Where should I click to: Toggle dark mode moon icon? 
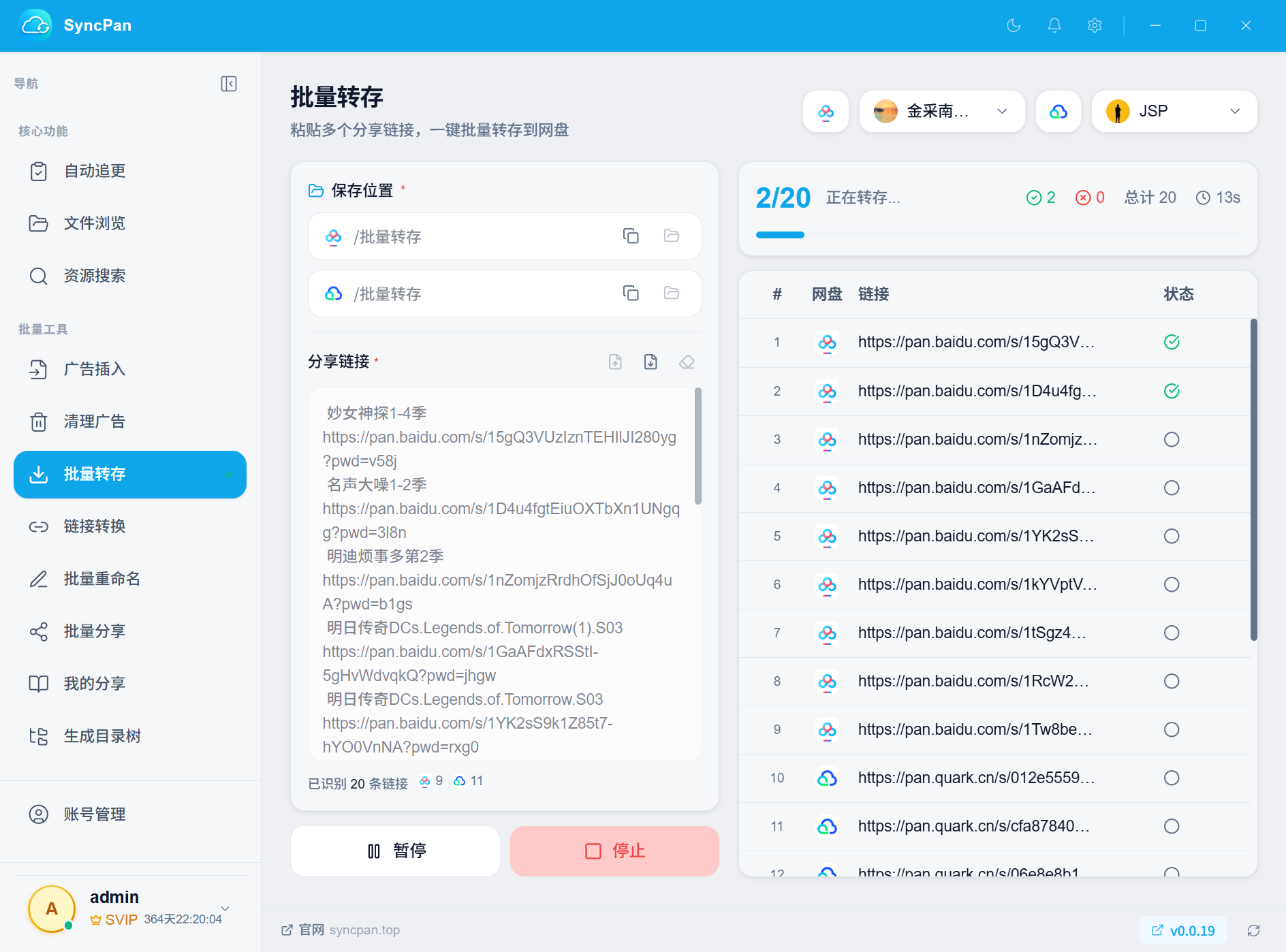tap(1014, 25)
